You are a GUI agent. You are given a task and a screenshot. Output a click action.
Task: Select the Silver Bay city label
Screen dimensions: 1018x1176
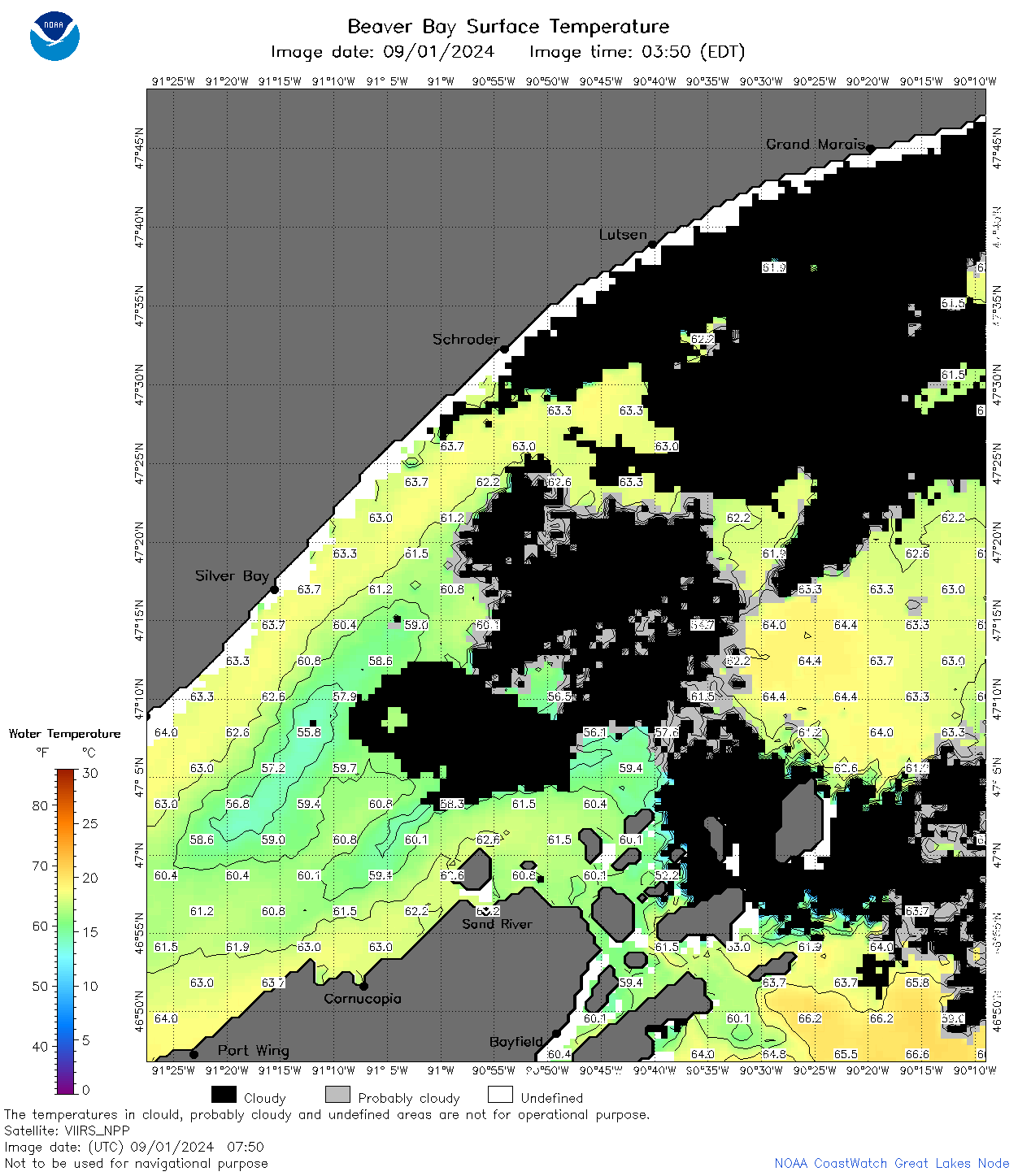[232, 575]
